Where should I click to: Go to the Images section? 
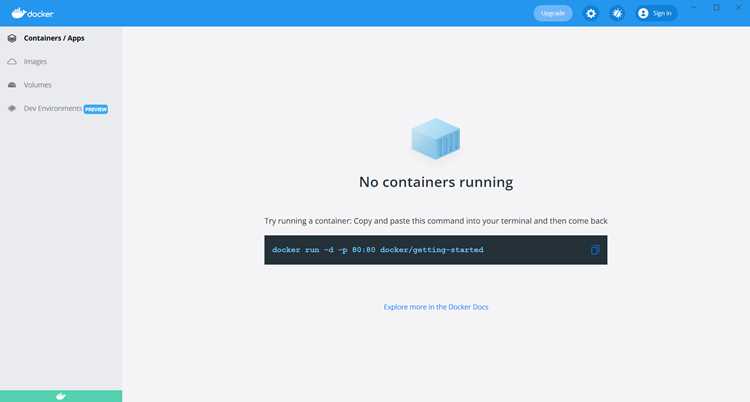pos(35,61)
